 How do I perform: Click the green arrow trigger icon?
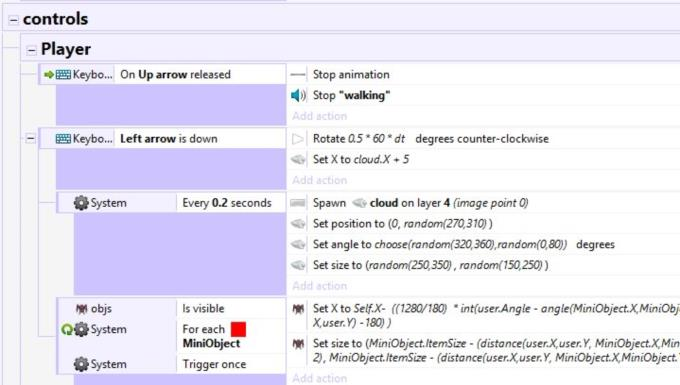click(x=49, y=75)
